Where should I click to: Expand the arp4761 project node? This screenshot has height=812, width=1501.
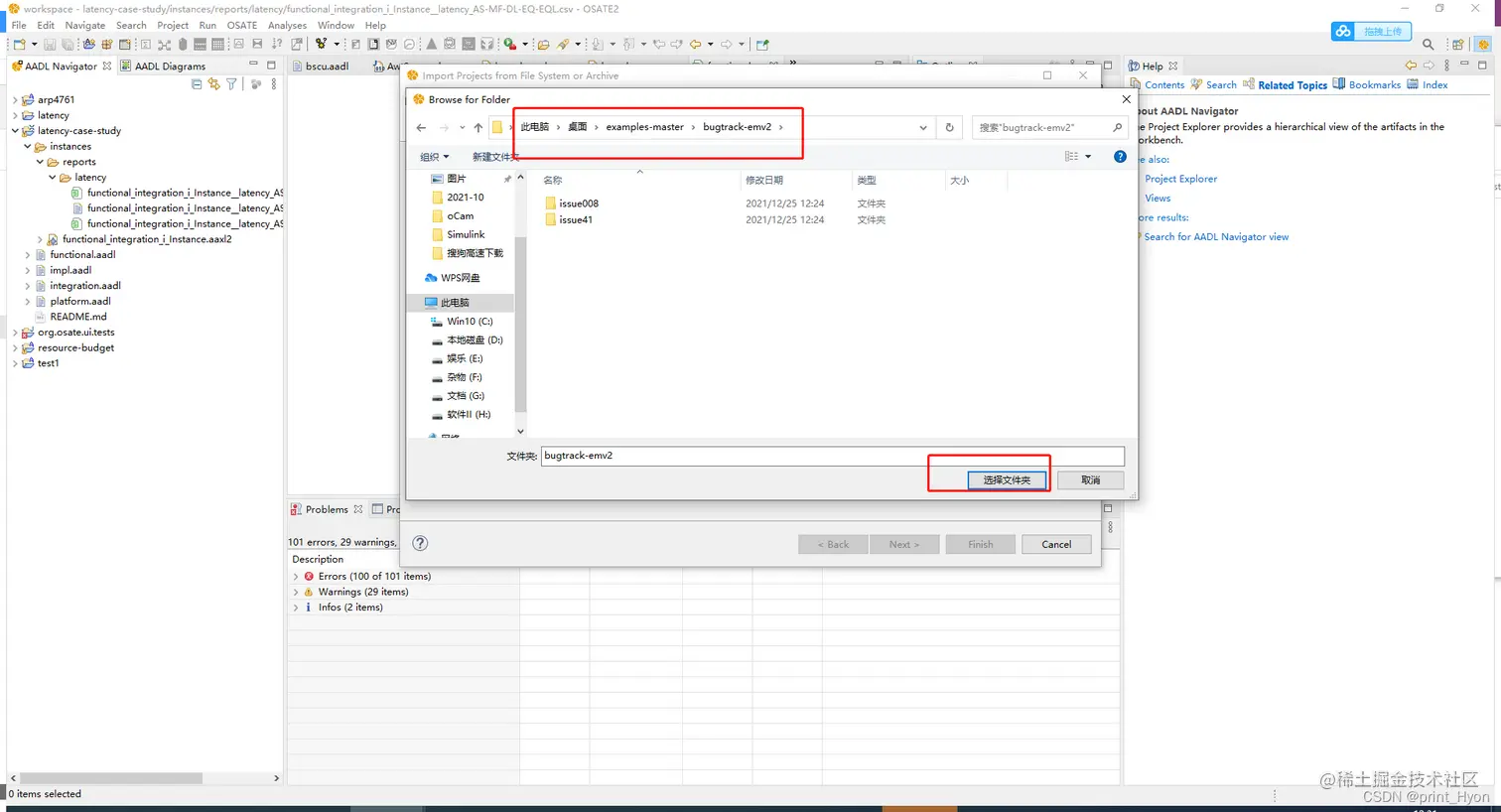click(16, 100)
